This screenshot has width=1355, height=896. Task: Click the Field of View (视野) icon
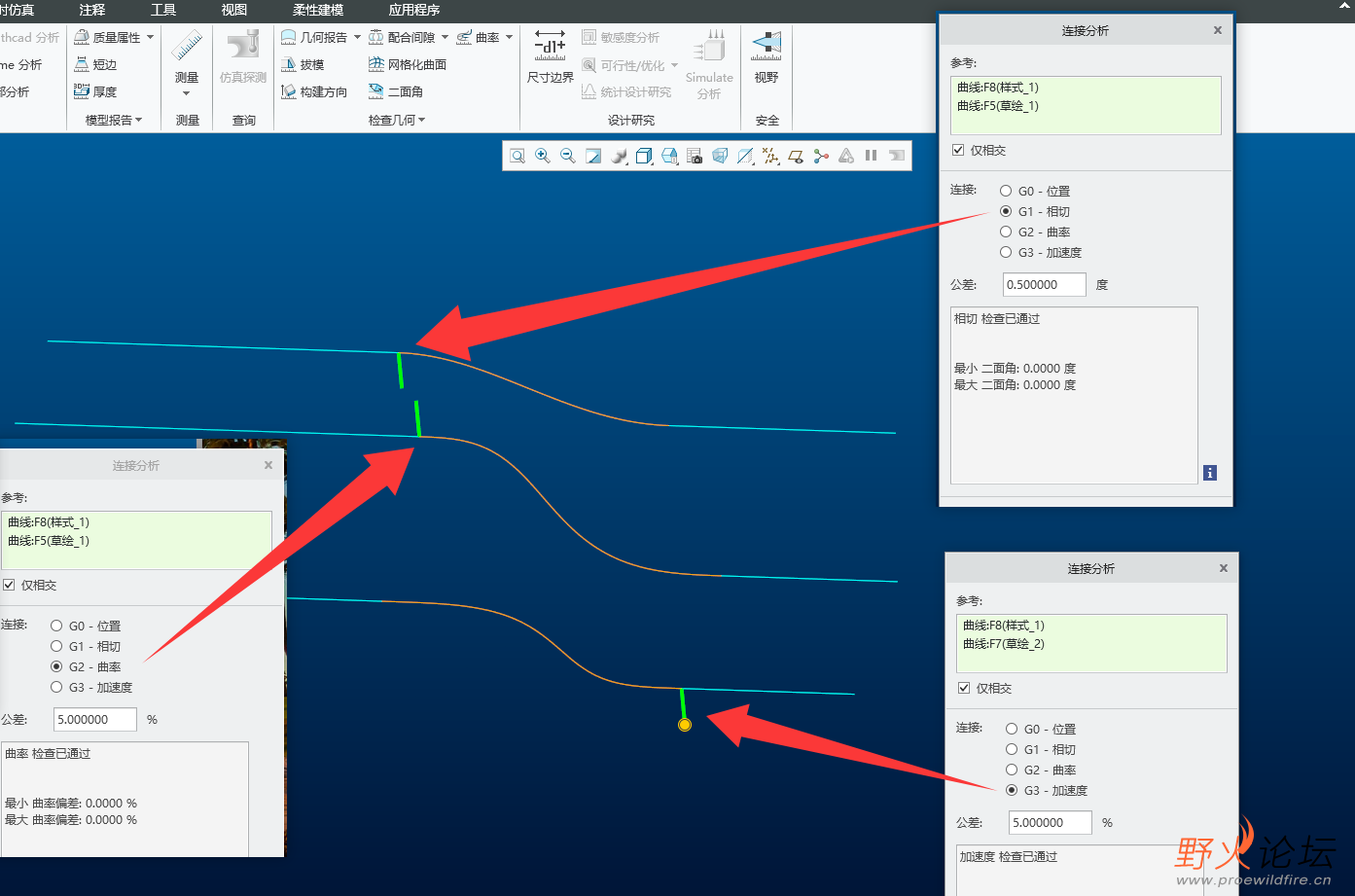(x=767, y=44)
